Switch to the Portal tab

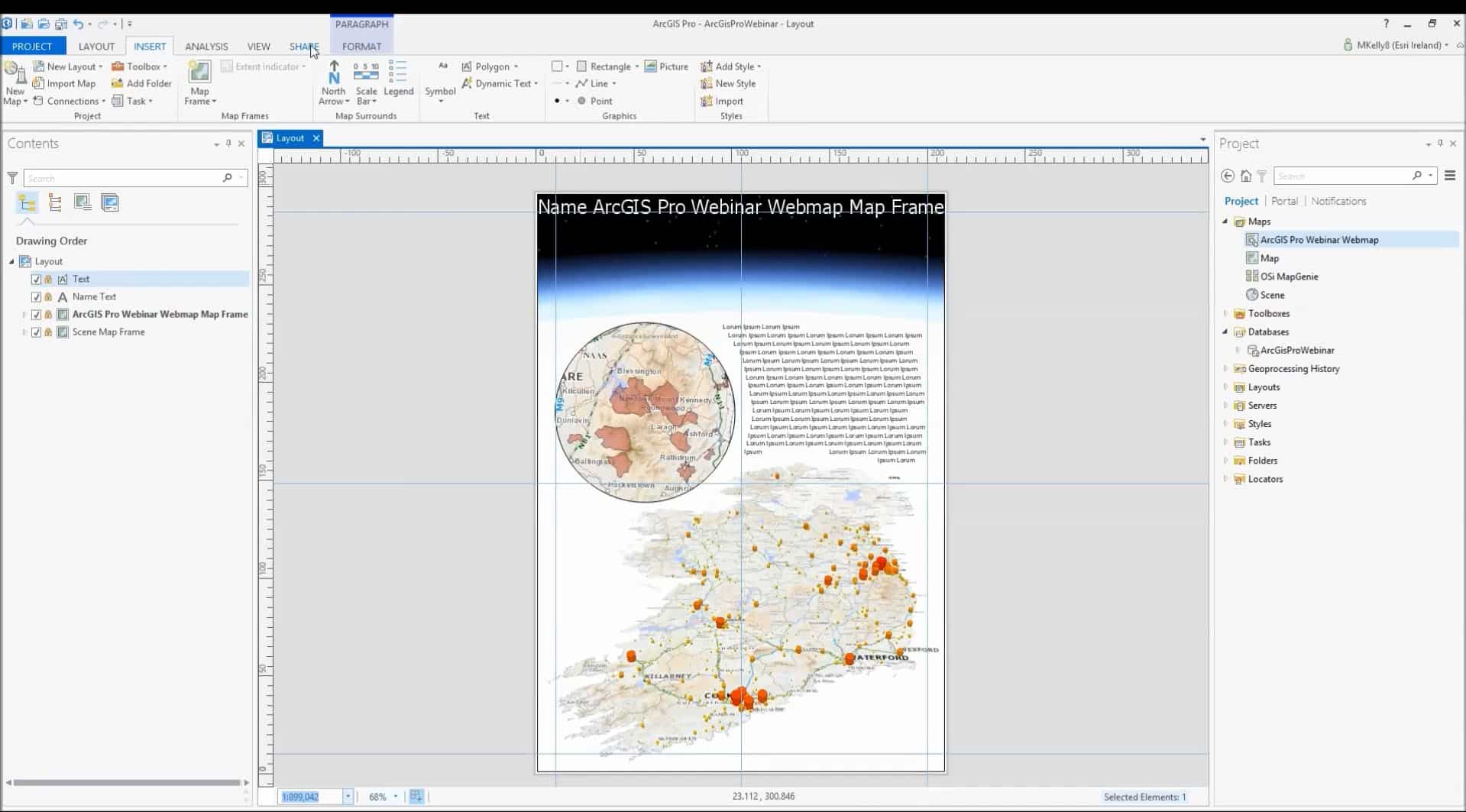(1284, 201)
